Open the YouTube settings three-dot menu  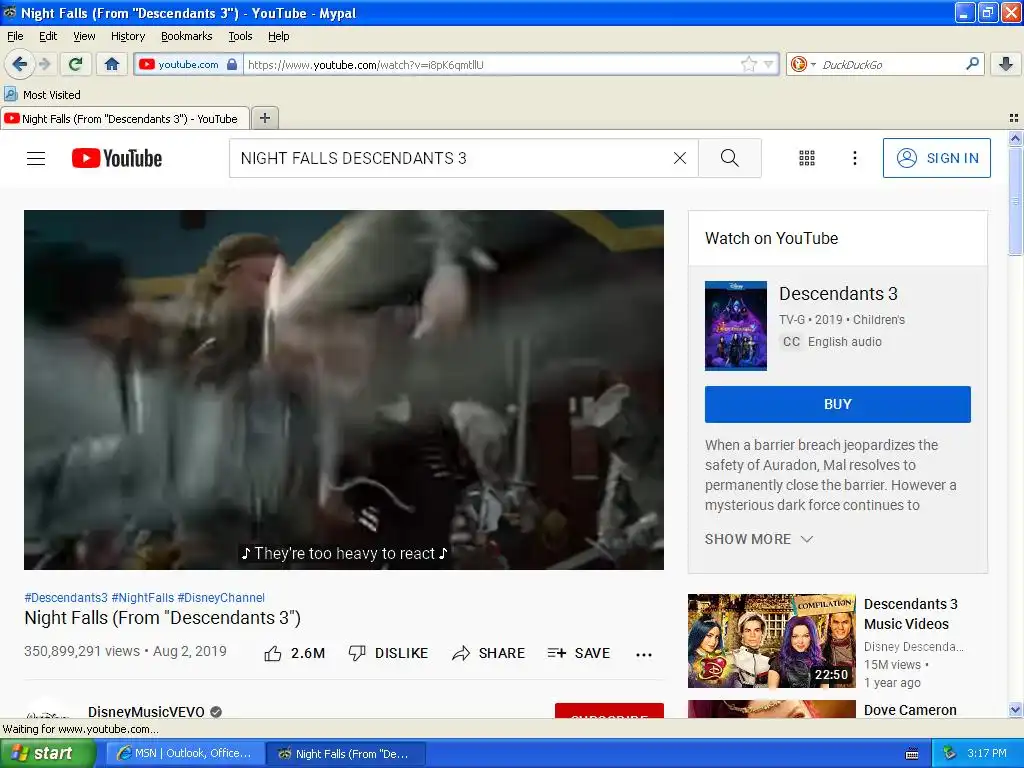[x=854, y=158]
